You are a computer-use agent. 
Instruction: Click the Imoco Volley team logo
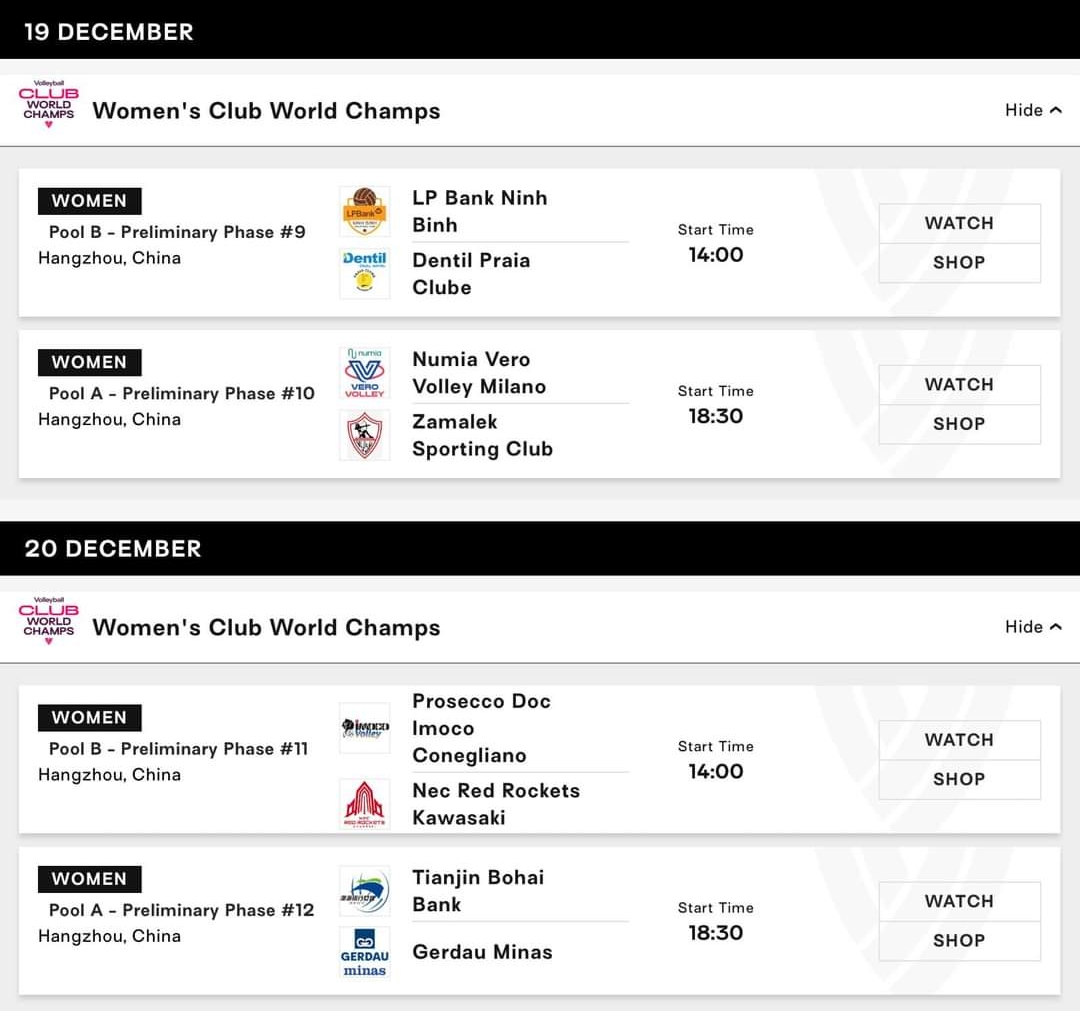tap(364, 728)
